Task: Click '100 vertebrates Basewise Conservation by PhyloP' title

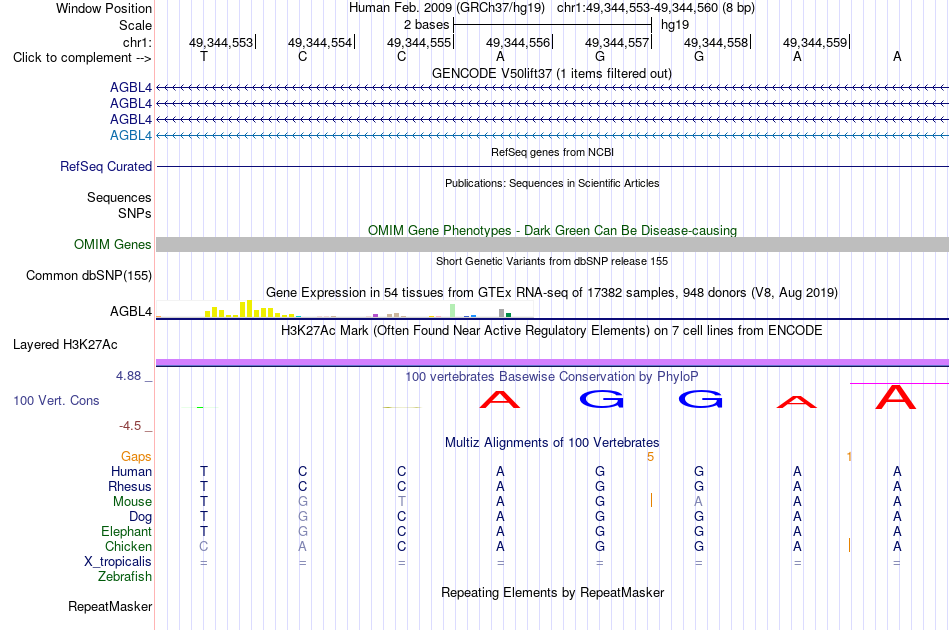Action: [x=552, y=376]
